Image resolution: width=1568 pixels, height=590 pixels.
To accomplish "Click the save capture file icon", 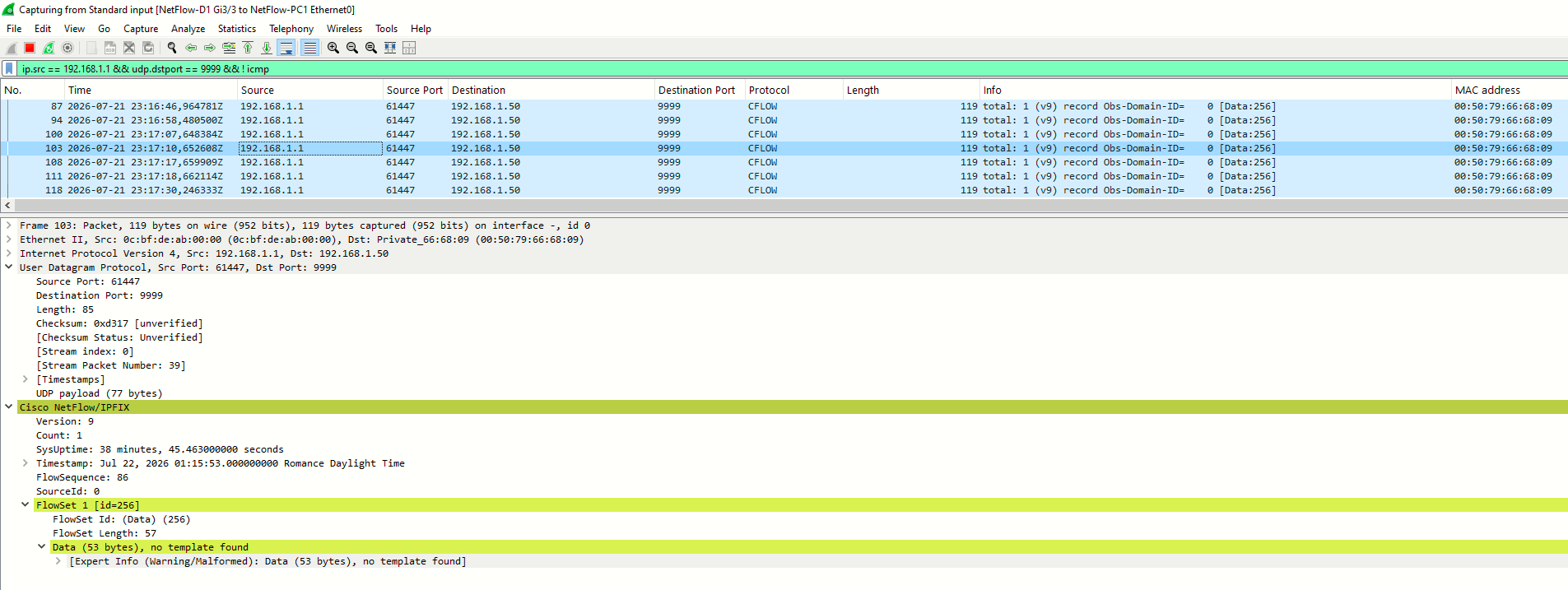I will [110, 48].
